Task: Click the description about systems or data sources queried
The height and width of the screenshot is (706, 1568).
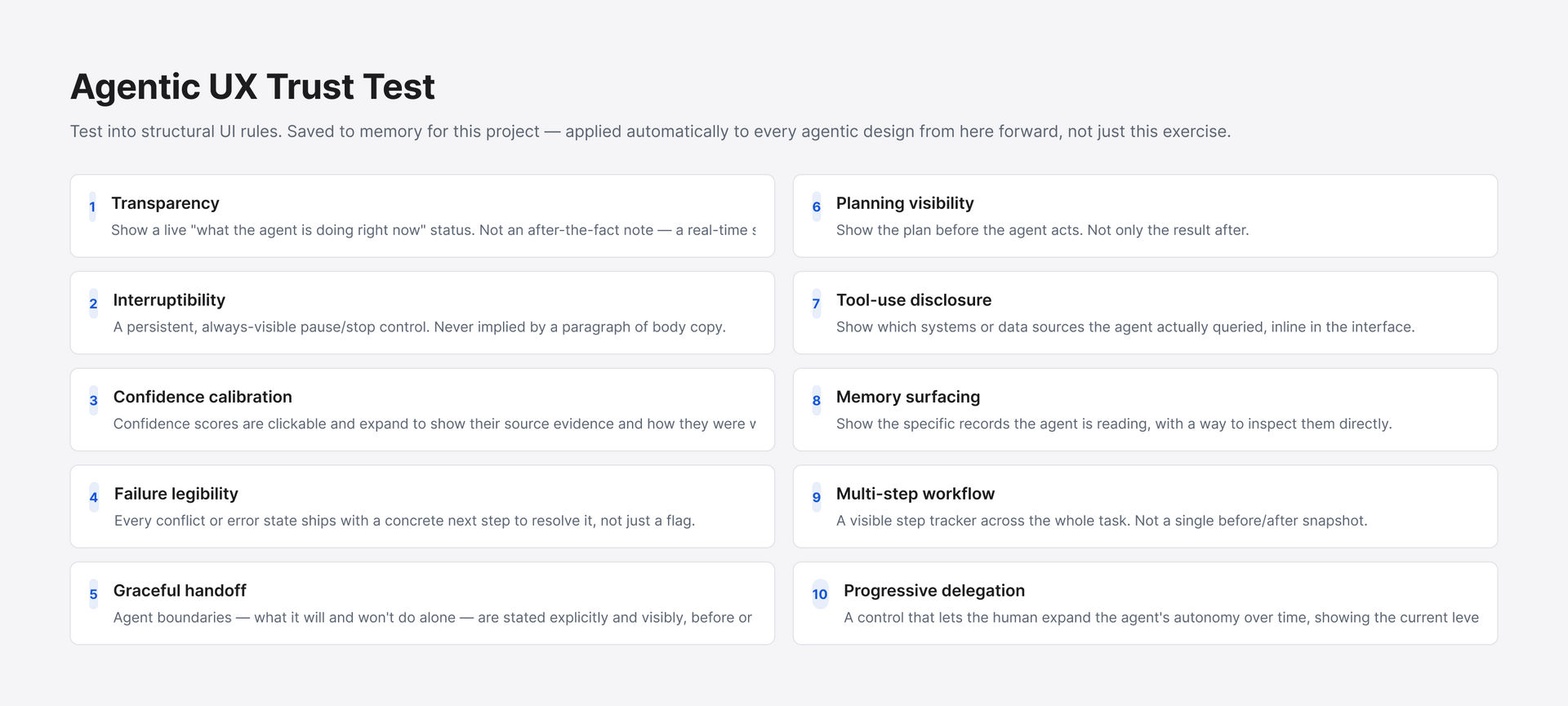Action: [x=1125, y=326]
